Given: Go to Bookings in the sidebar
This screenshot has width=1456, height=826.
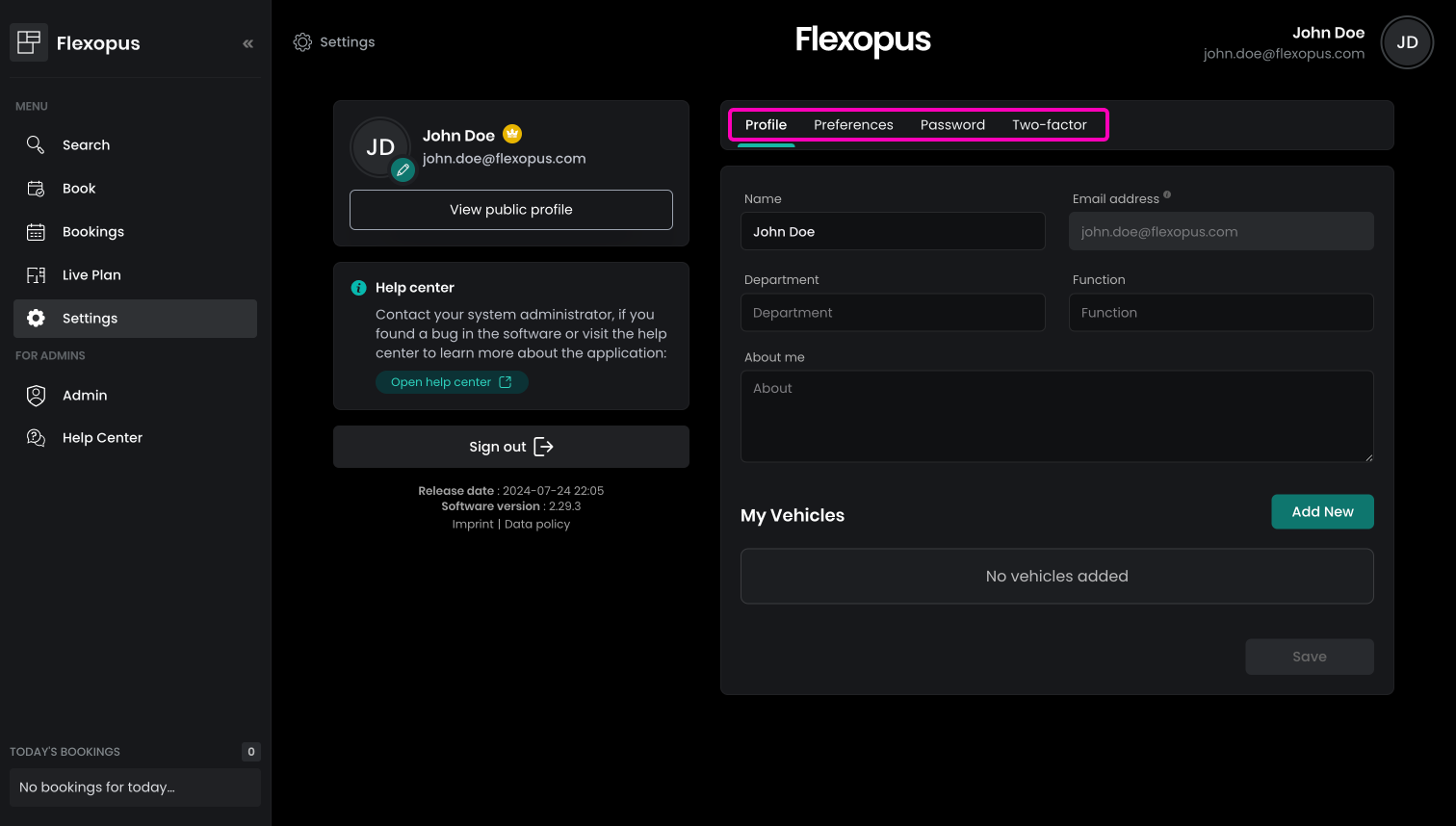Looking at the screenshot, I should pyautogui.click(x=92, y=232).
